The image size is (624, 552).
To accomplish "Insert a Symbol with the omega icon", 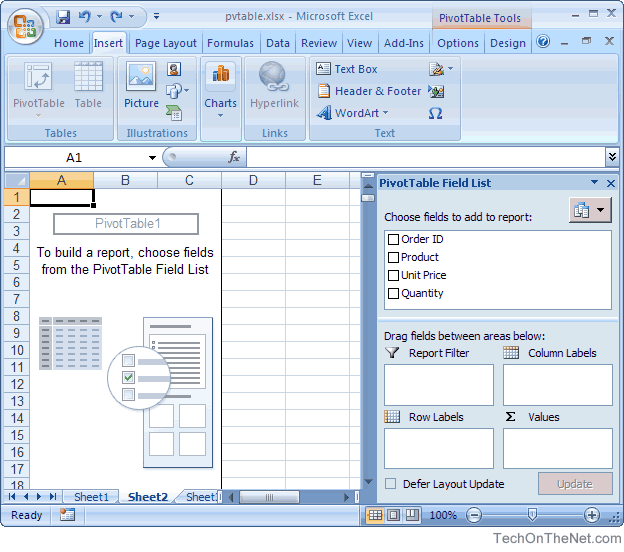I will coord(435,114).
